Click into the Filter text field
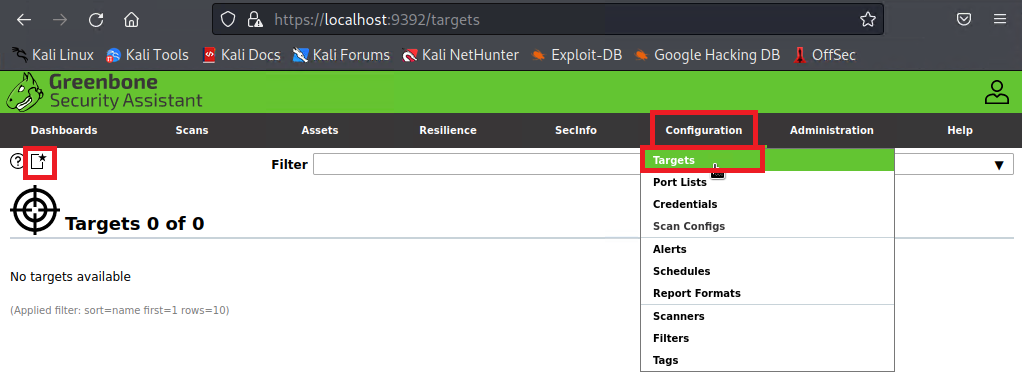Image resolution: width=1022 pixels, height=381 pixels. [x=477, y=164]
